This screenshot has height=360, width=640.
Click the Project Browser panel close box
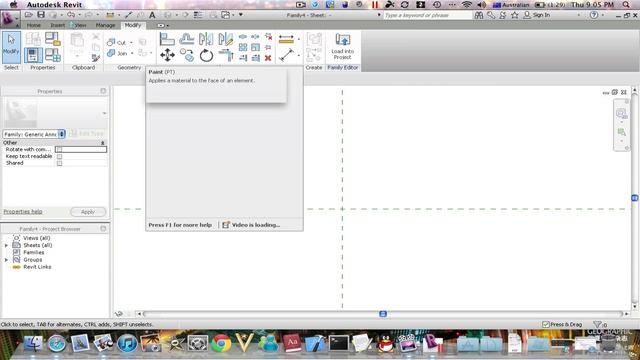point(103,229)
